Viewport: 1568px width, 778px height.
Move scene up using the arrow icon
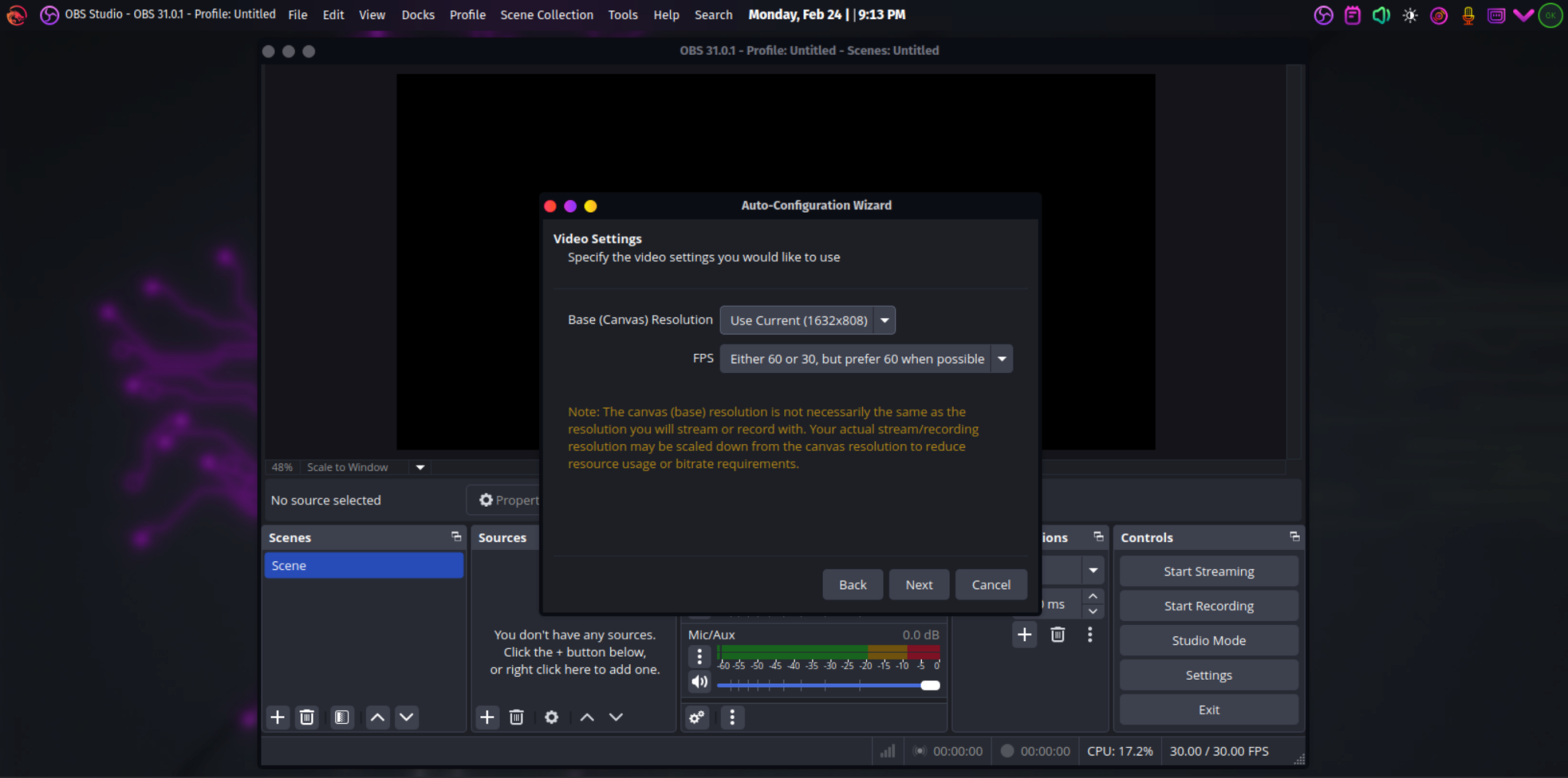point(377,718)
